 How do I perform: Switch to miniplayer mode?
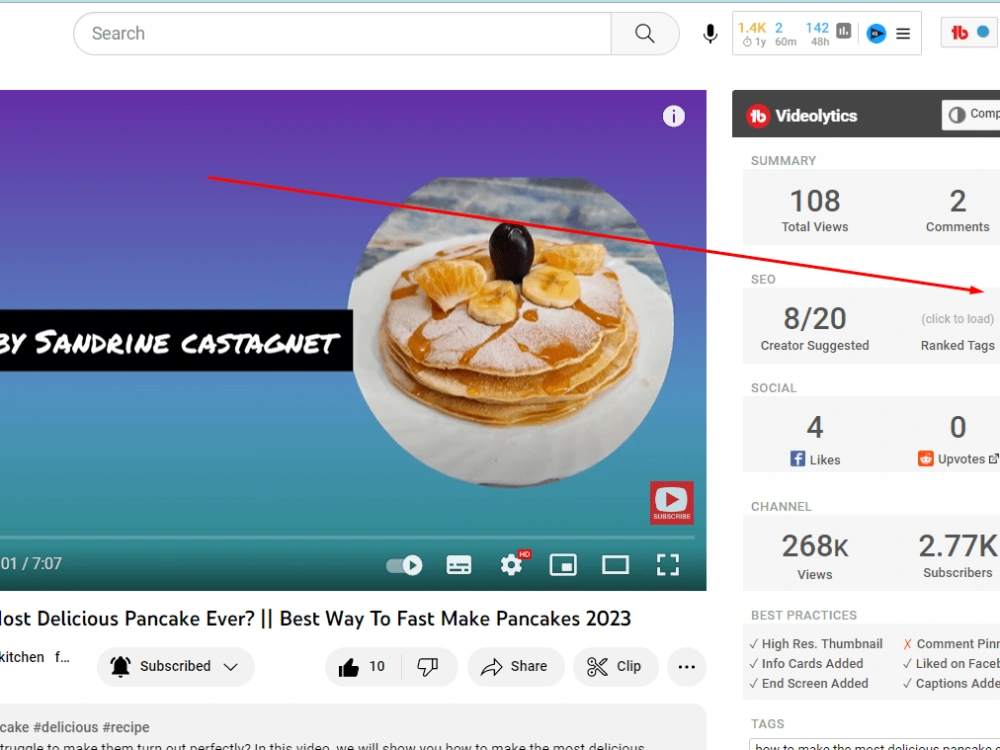coord(563,564)
